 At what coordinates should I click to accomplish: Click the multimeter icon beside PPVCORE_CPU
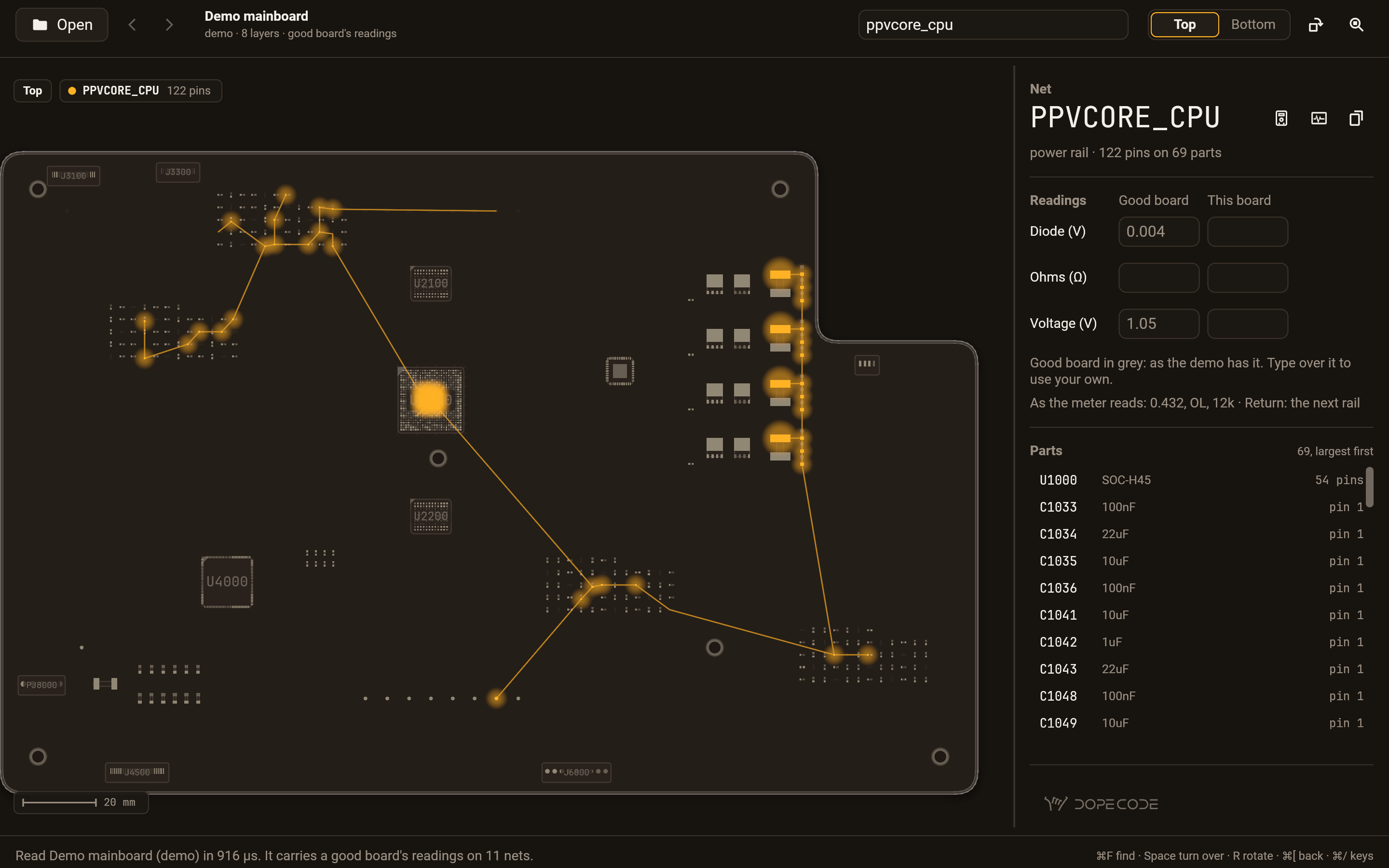point(1281,118)
